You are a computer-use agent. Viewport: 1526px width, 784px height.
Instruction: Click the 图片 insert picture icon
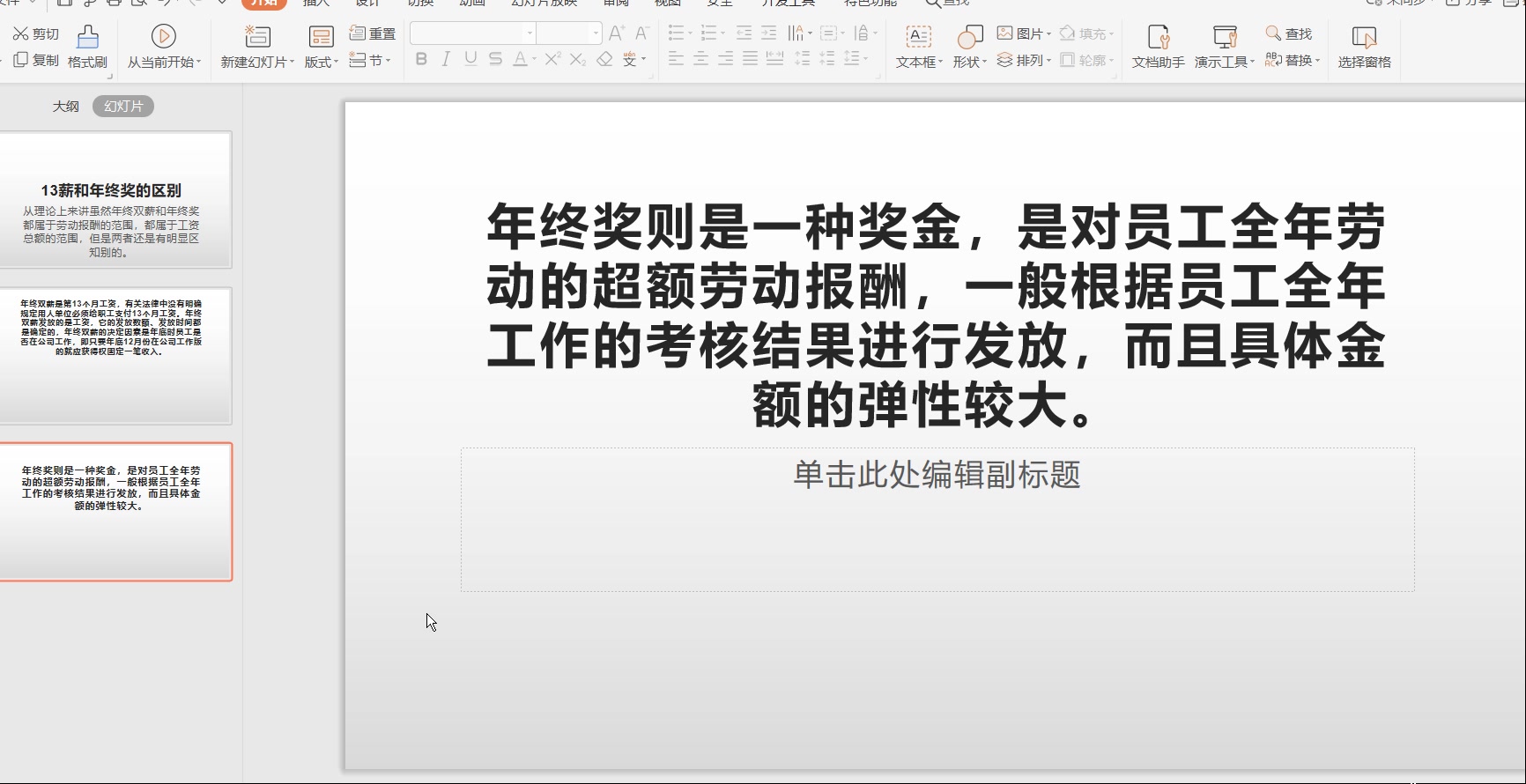click(x=1004, y=33)
